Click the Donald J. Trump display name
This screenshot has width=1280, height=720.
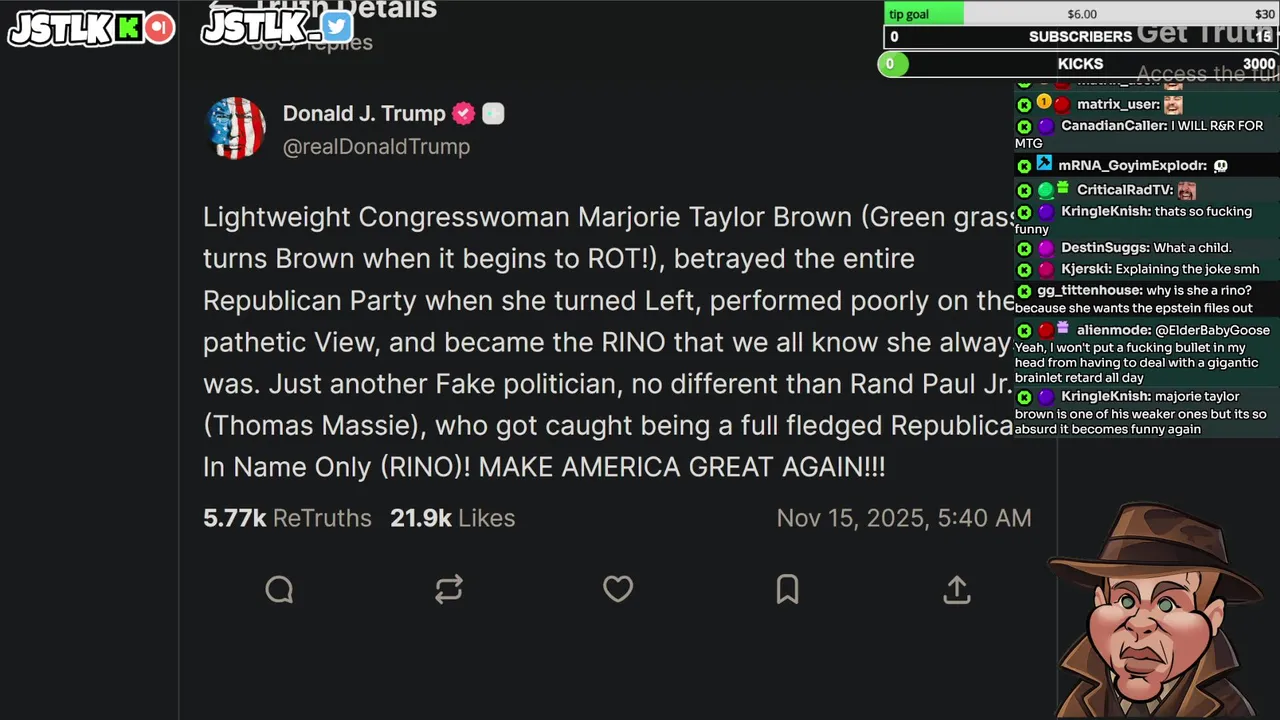[x=364, y=114]
